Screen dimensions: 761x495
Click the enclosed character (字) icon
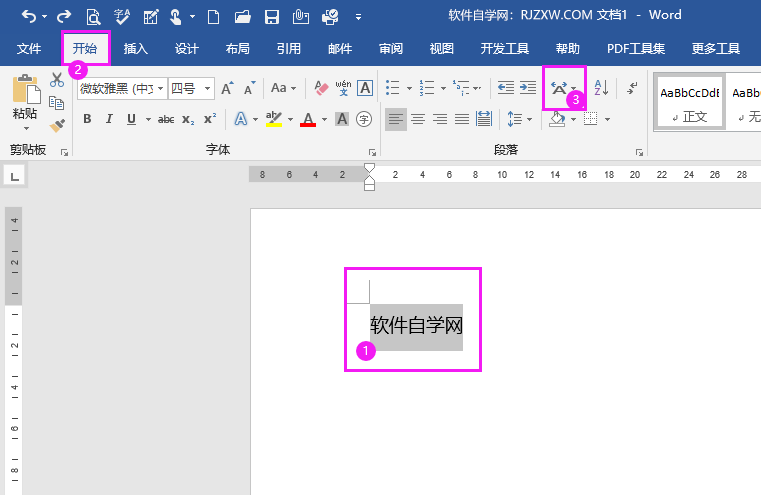[364, 119]
